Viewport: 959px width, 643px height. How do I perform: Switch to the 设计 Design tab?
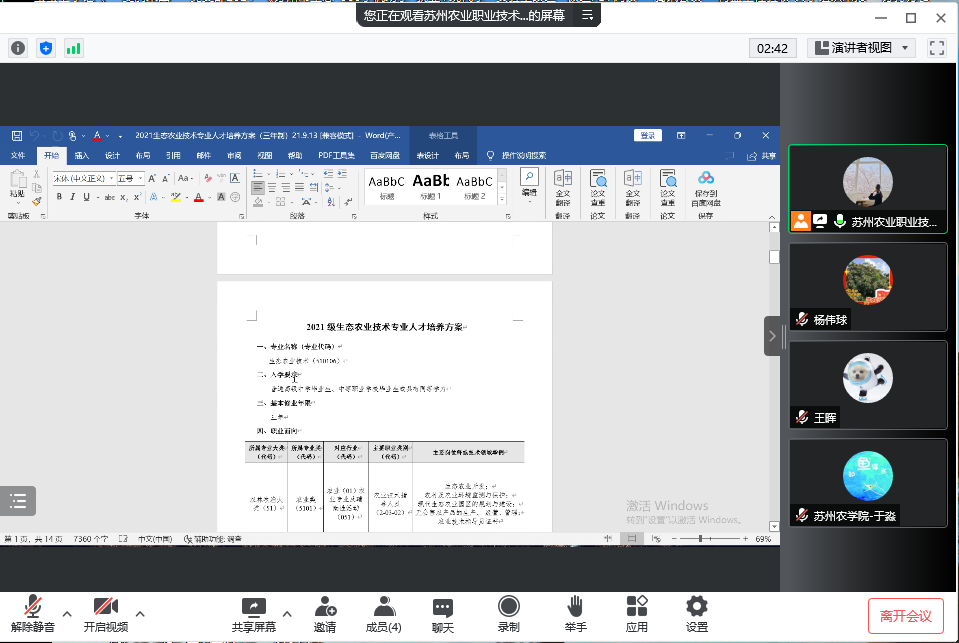112,155
